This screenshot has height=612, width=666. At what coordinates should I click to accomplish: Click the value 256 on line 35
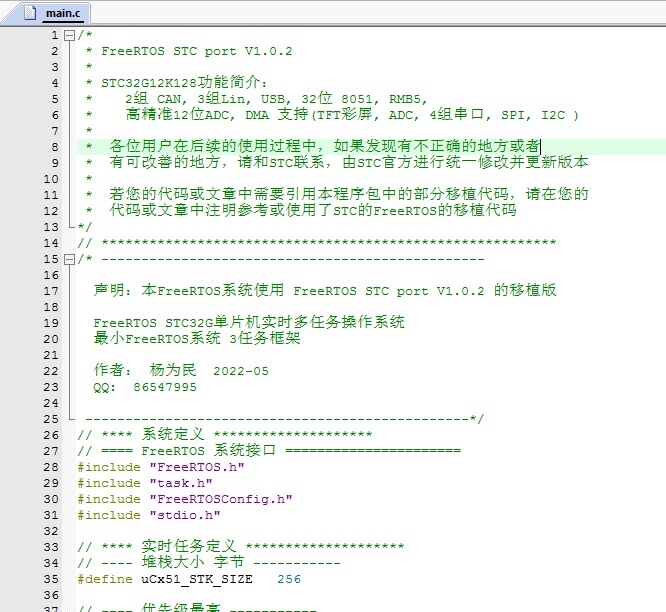pos(289,579)
